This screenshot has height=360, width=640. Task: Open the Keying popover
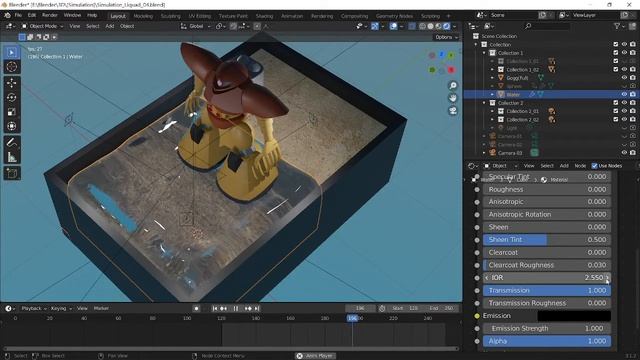coord(61,309)
